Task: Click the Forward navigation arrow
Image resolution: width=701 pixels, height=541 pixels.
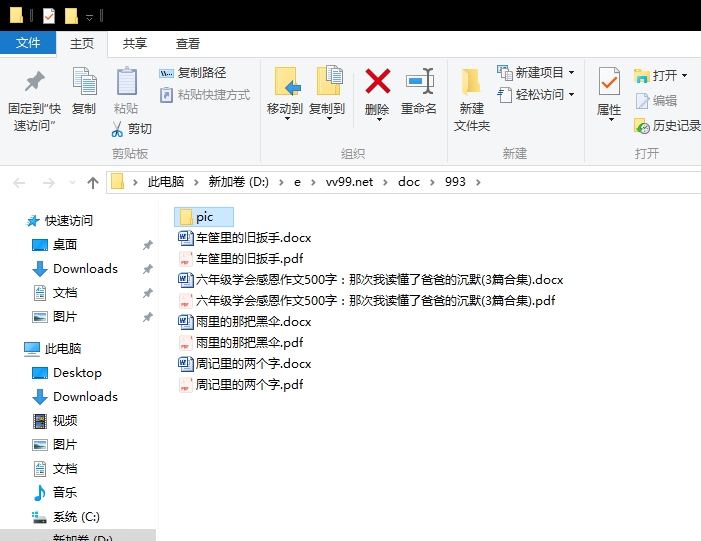Action: [x=48, y=182]
